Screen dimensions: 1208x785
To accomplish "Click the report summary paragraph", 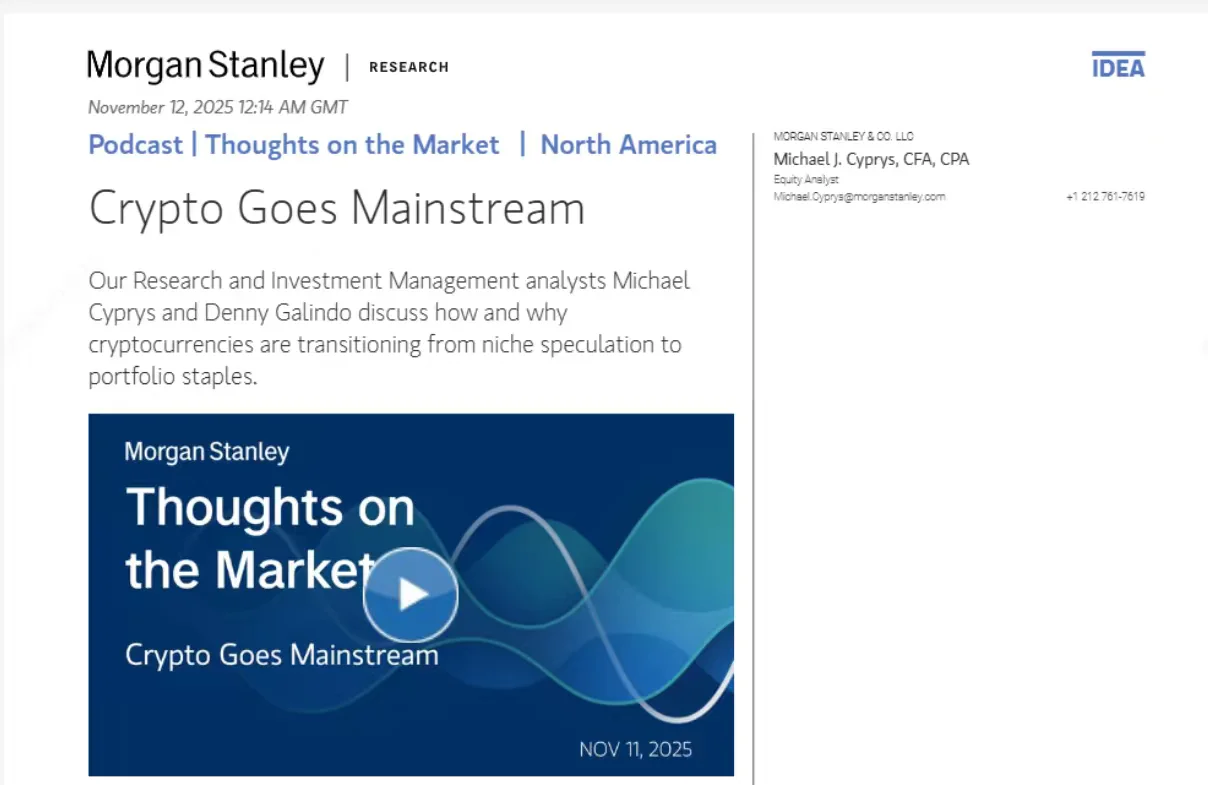I will 388,329.
